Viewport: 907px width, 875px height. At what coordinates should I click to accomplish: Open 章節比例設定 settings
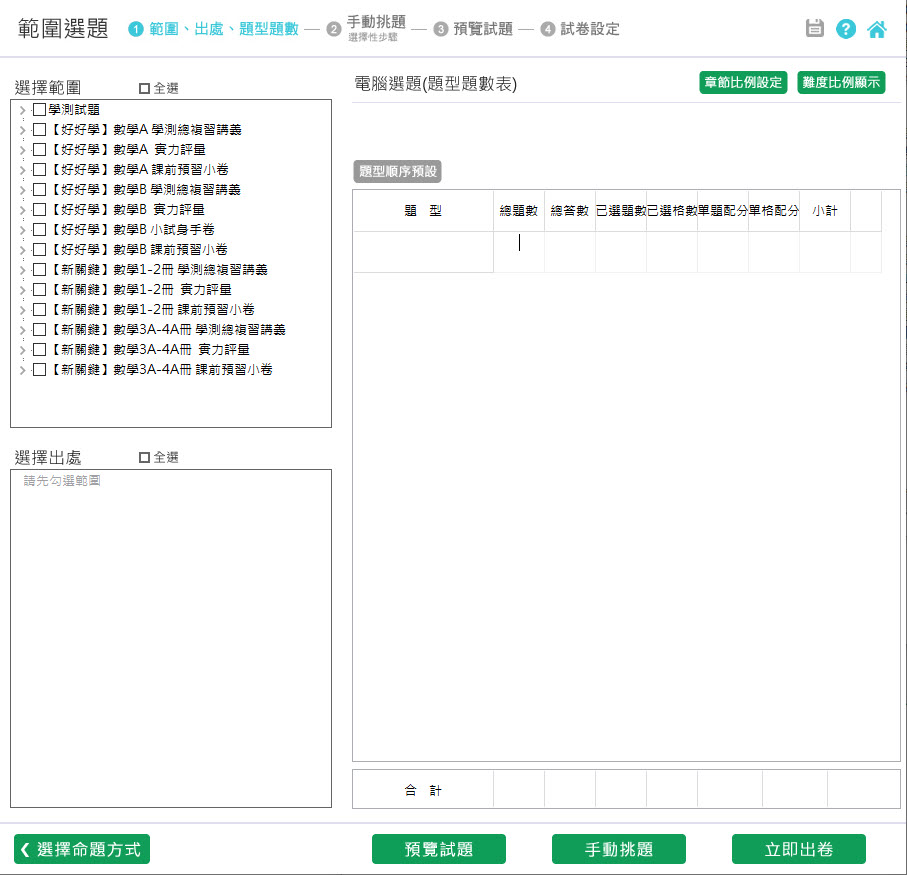coord(743,82)
